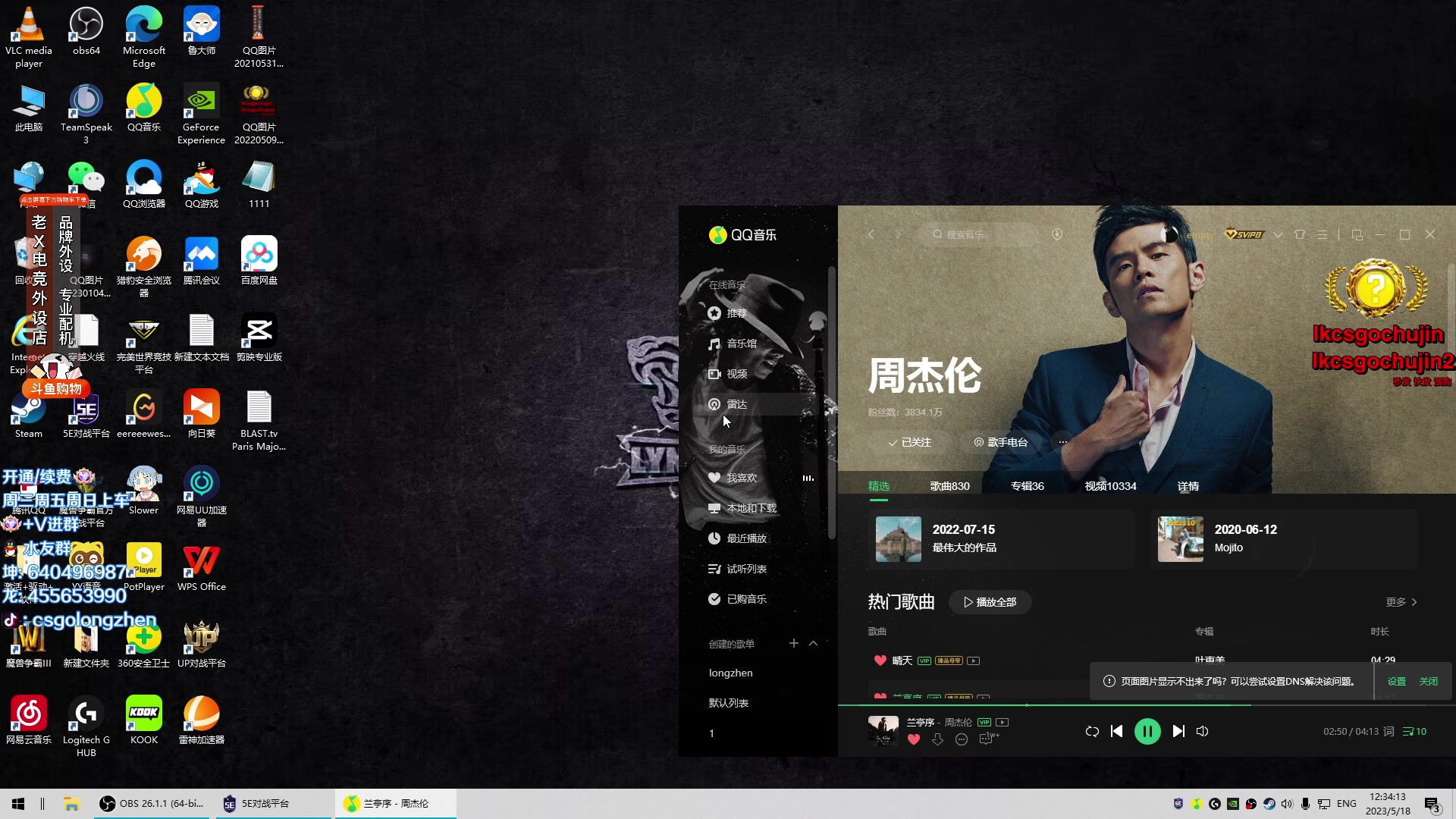Open 5E对战平台 taskbar button

pos(275,804)
